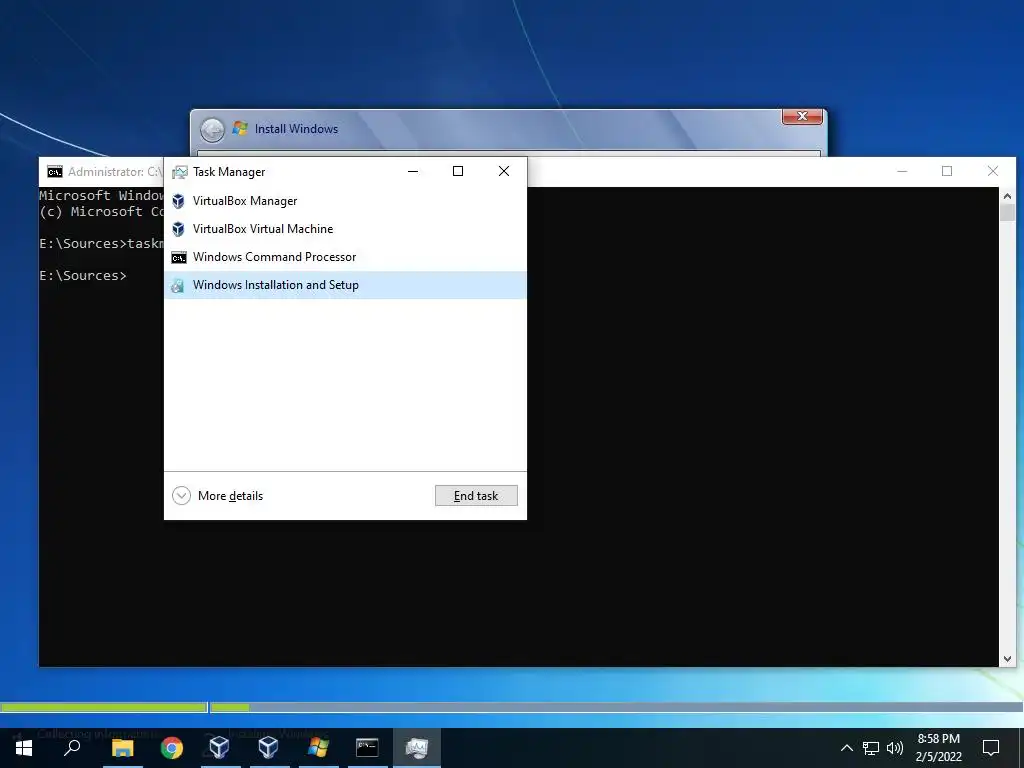Click the VirtualBox Virtual Machine cube icon
Image resolution: width=1024 pixels, height=768 pixels.
178,229
